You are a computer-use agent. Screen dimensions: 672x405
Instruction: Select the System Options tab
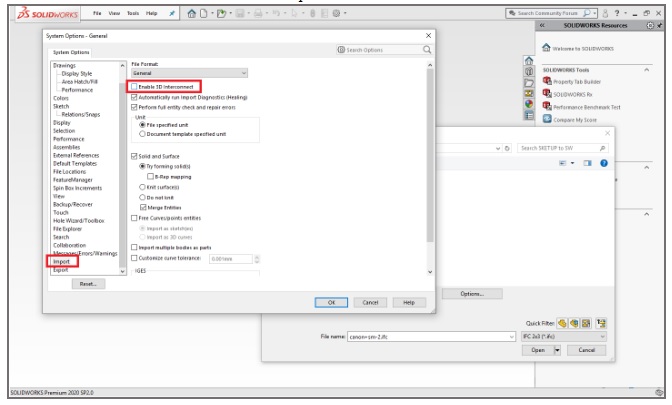click(71, 52)
